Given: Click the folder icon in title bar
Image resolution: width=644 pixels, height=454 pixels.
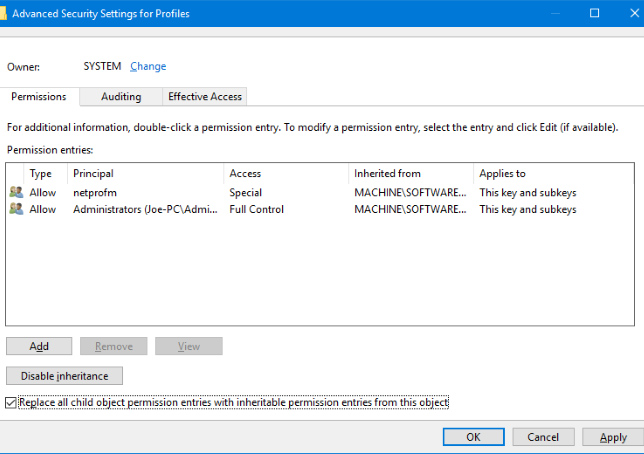Looking at the screenshot, I should coord(2,14).
